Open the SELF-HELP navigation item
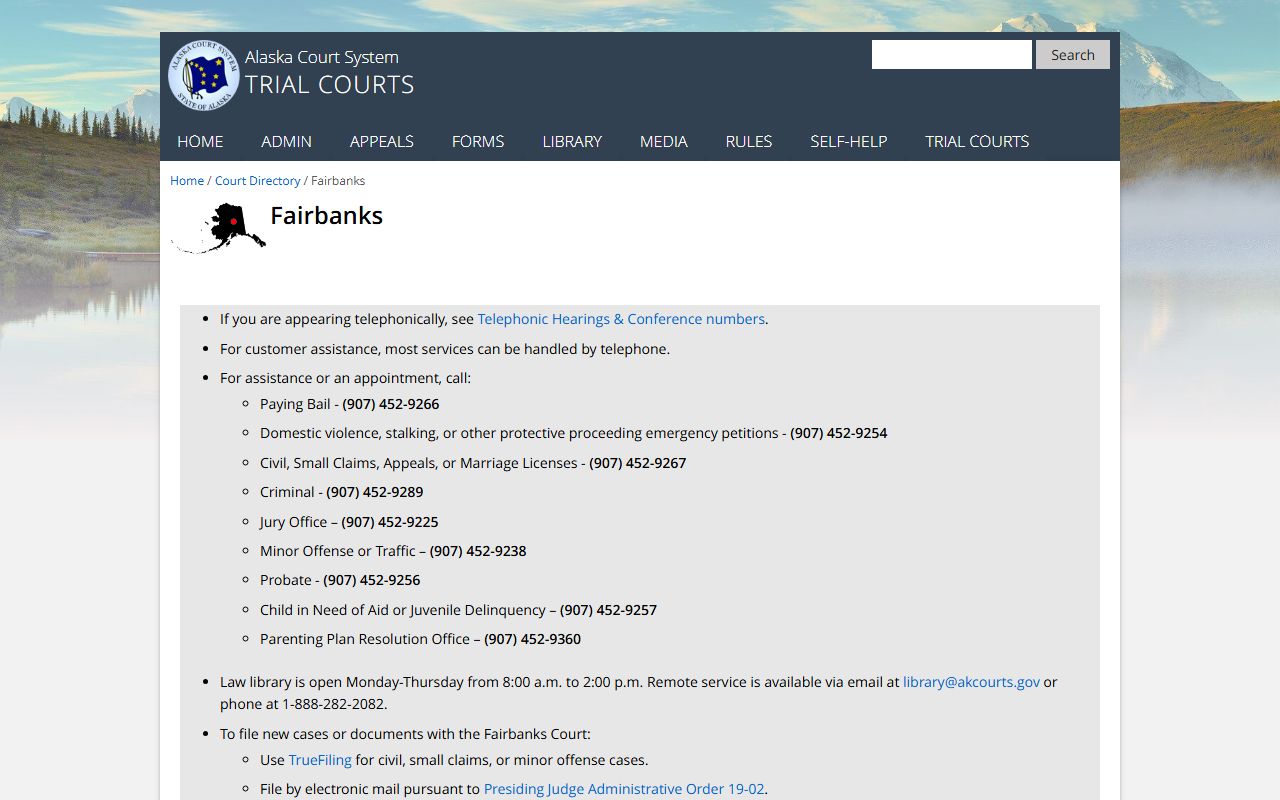This screenshot has width=1280, height=800. pos(848,141)
